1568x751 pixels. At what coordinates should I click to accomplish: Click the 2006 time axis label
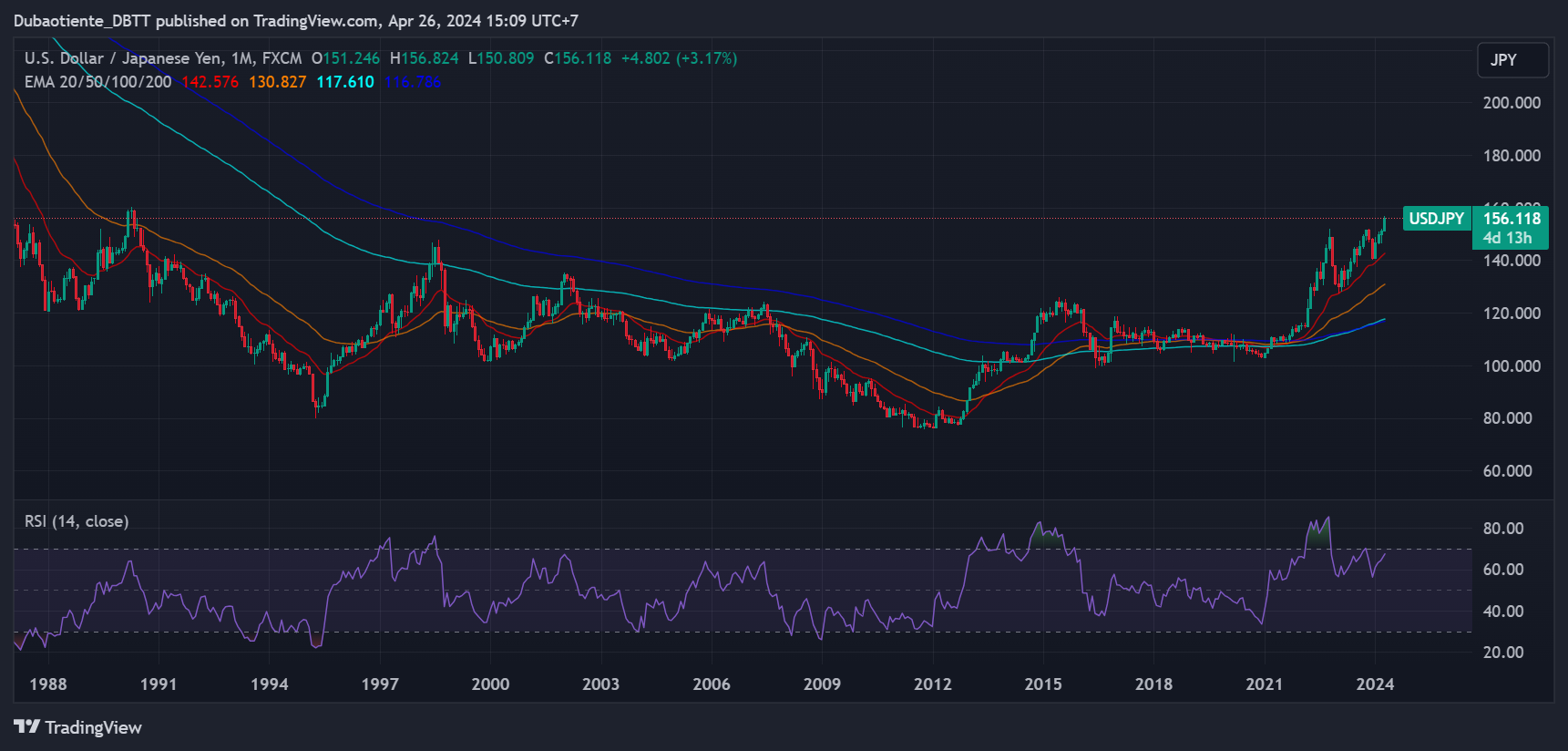[x=712, y=684]
